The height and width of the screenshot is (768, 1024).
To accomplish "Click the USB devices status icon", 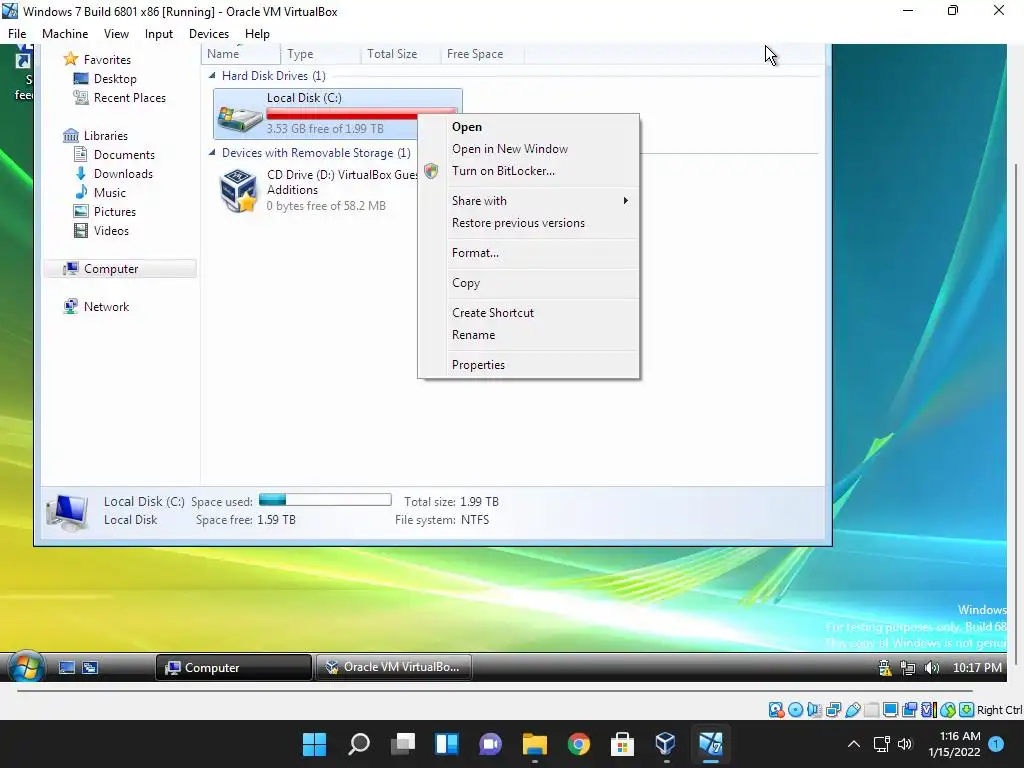I will [852, 710].
